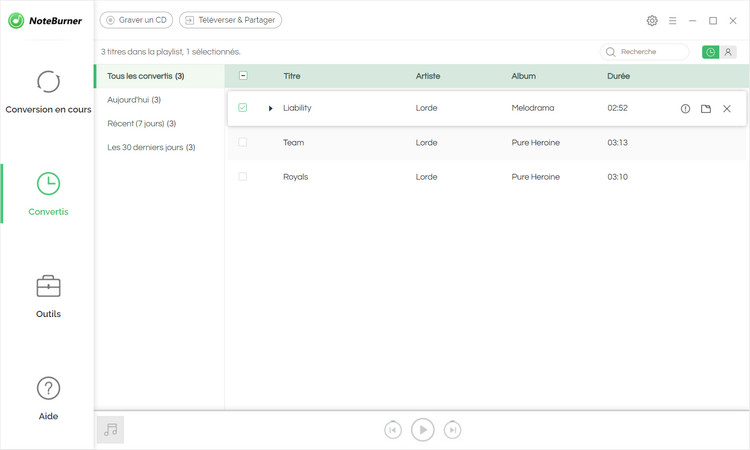
Task: Open the Outils toolbox section
Action: coord(48,296)
